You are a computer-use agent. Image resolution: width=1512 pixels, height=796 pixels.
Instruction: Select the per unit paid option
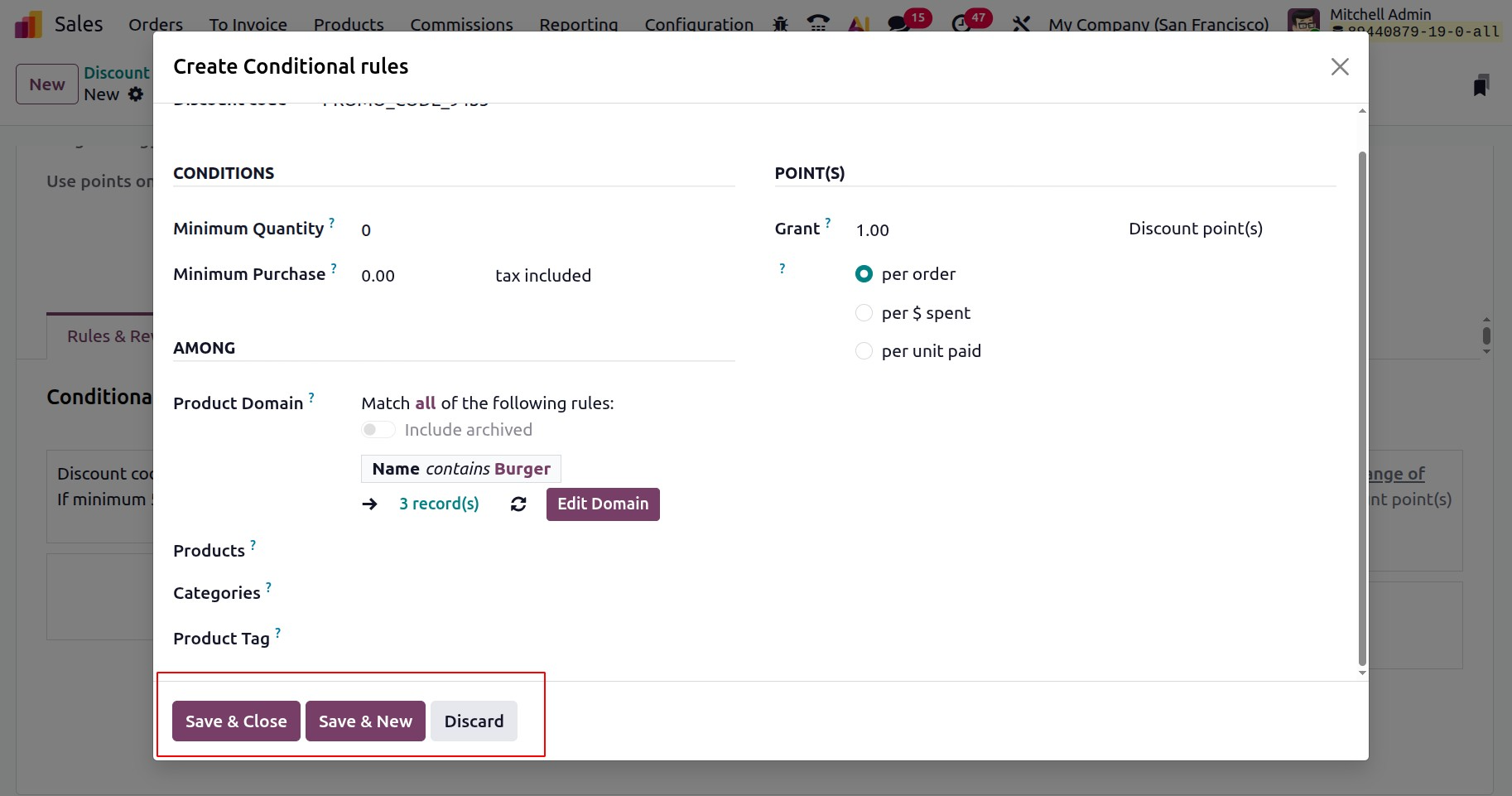[x=864, y=351]
